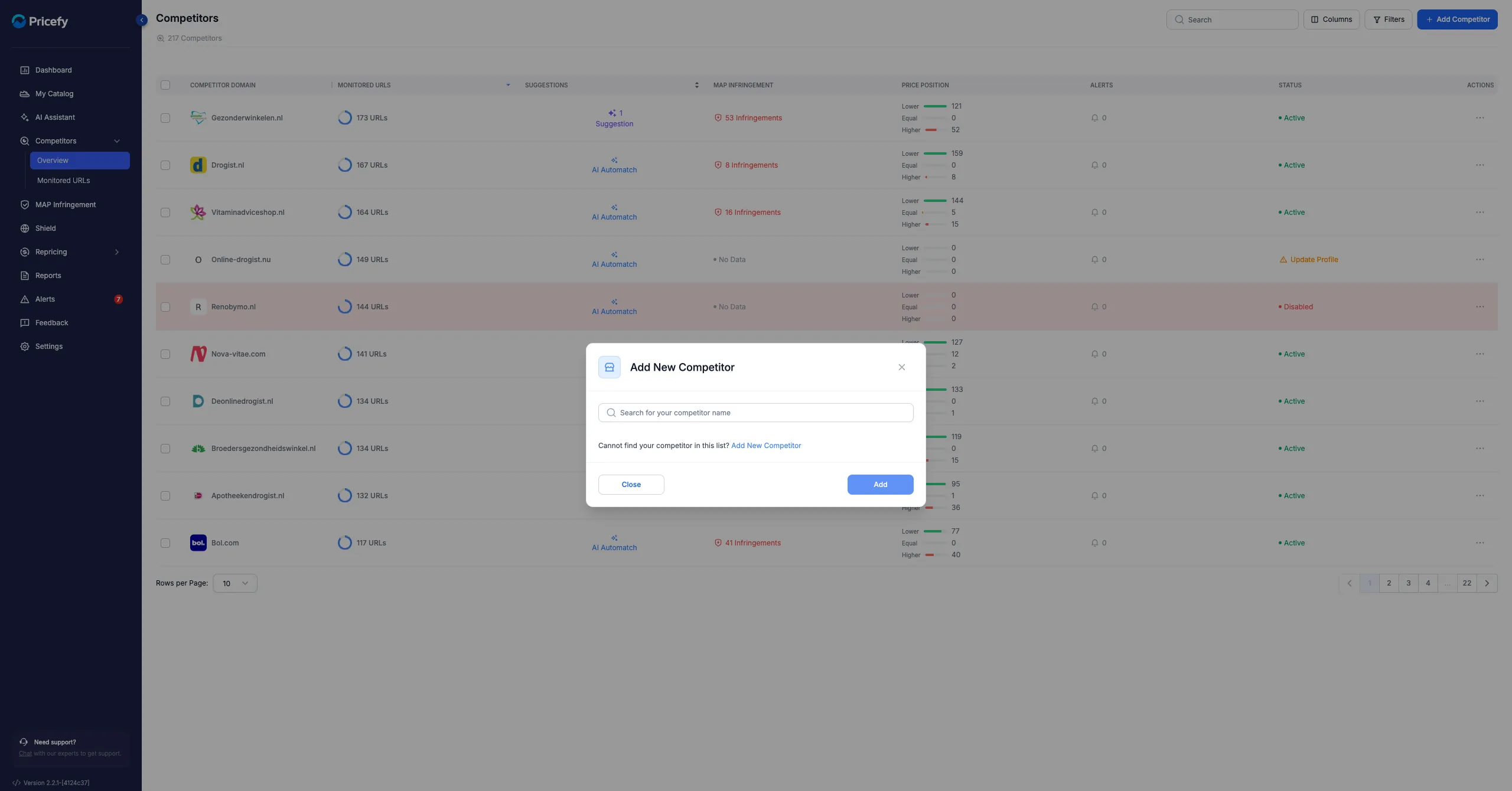Go to last page 22
The width and height of the screenshot is (1512, 791).
click(1467, 583)
